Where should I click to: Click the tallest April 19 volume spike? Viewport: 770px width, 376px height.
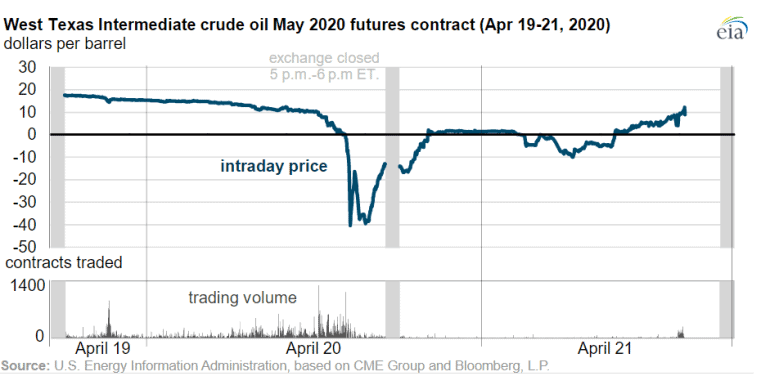[109, 319]
